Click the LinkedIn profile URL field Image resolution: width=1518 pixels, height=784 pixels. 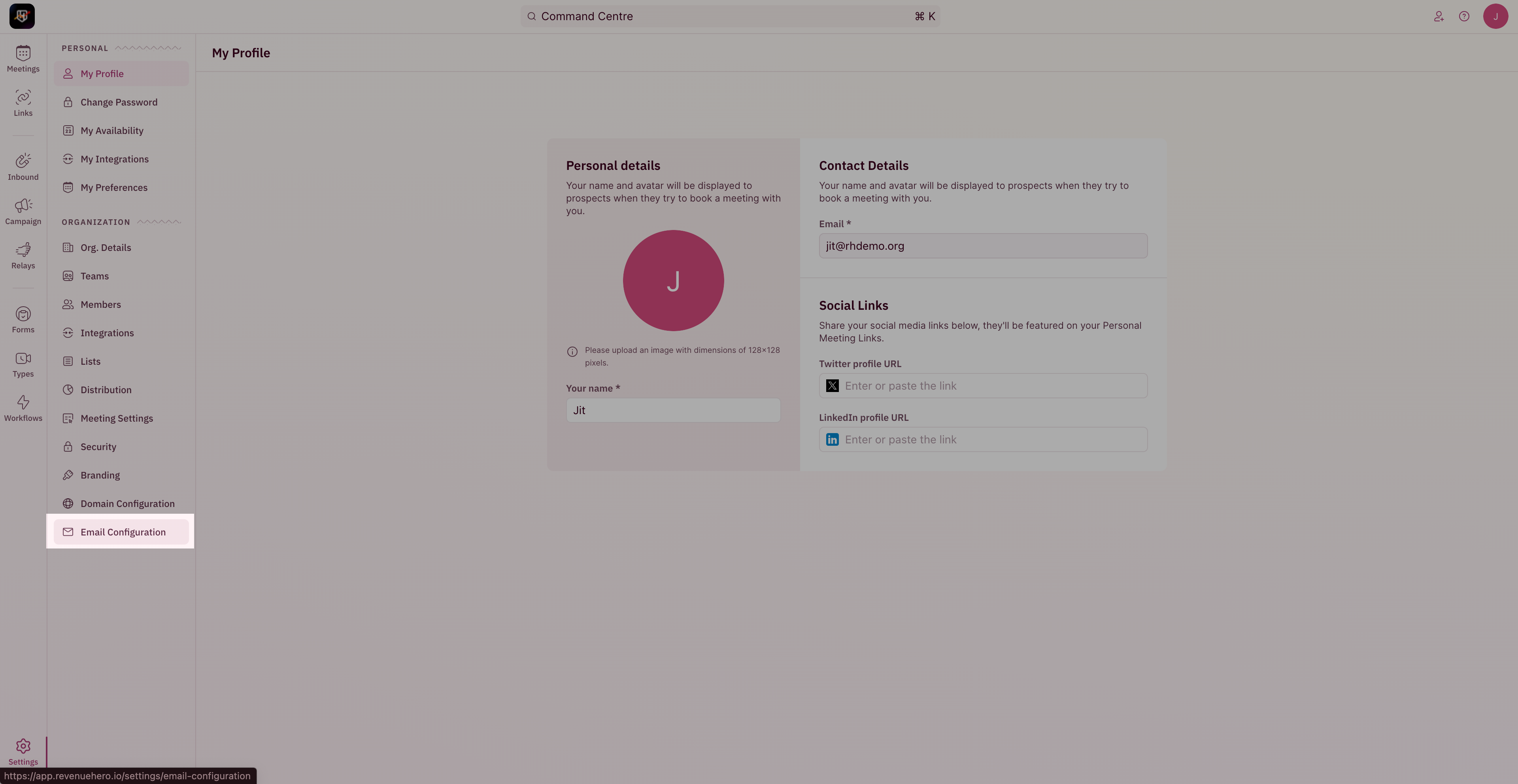[983, 439]
